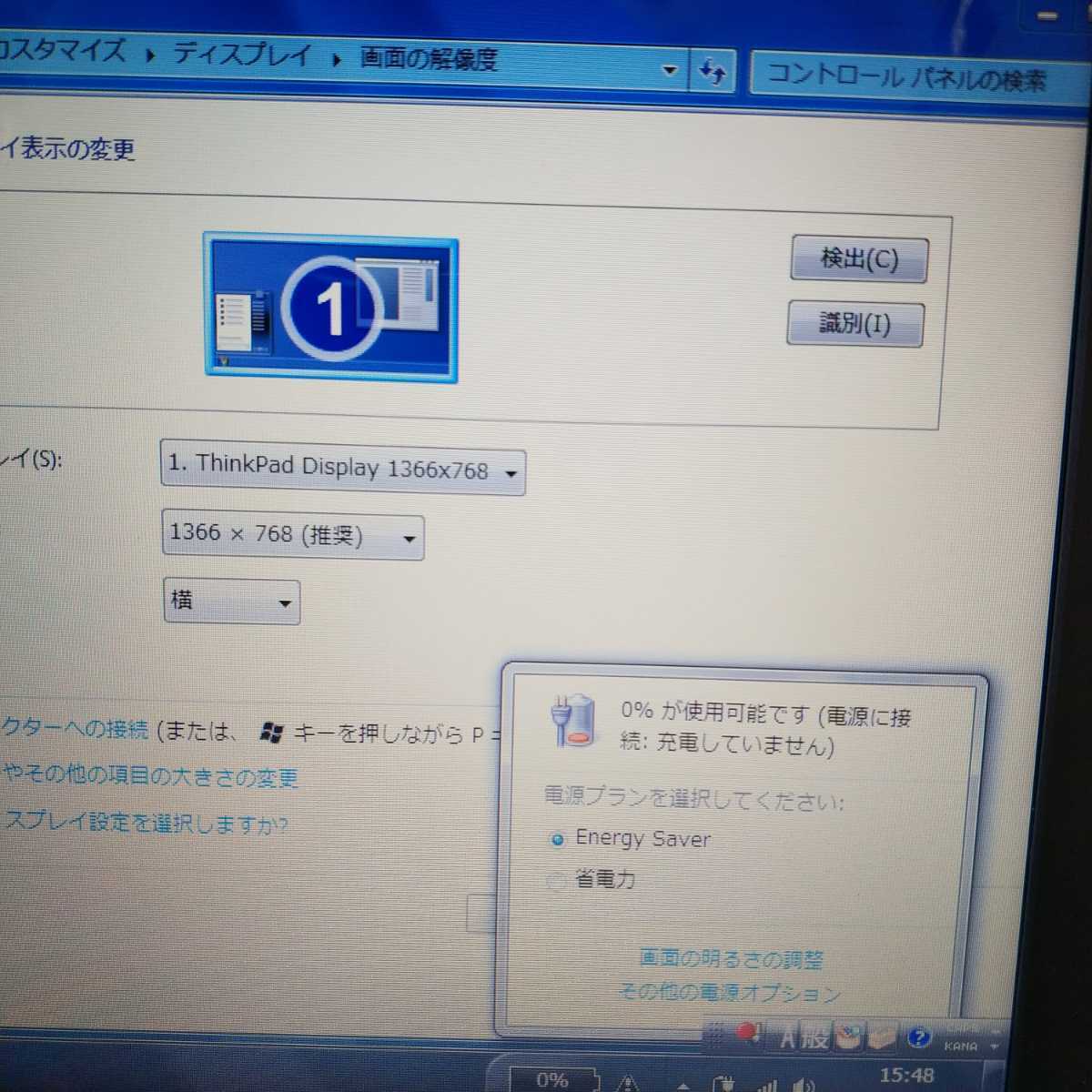Expand the breadcrumb arrow before ディスプレイ
The width and height of the screenshot is (1092, 1092).
pyautogui.click(x=150, y=55)
